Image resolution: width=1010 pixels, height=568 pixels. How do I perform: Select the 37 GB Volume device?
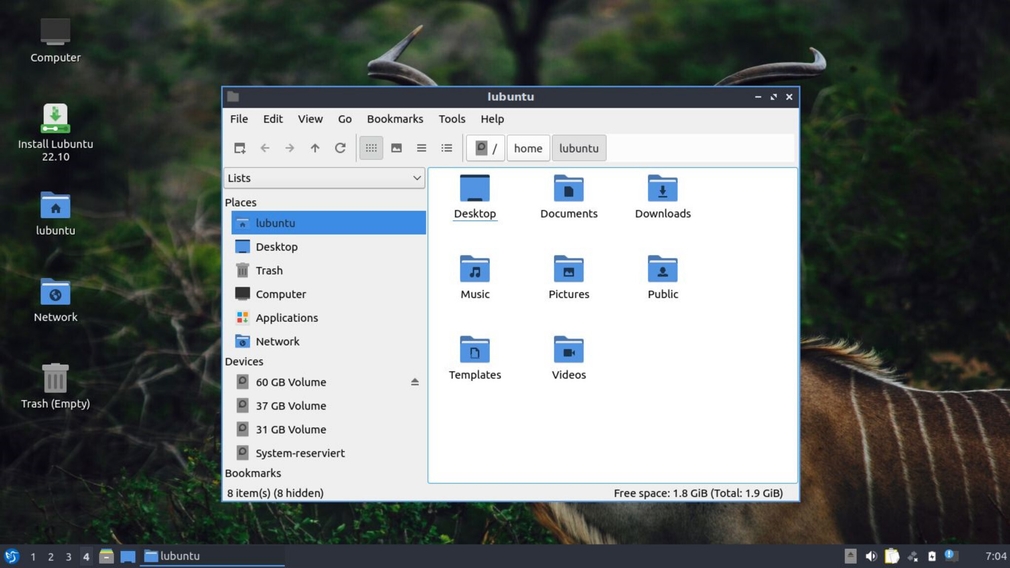point(329,406)
